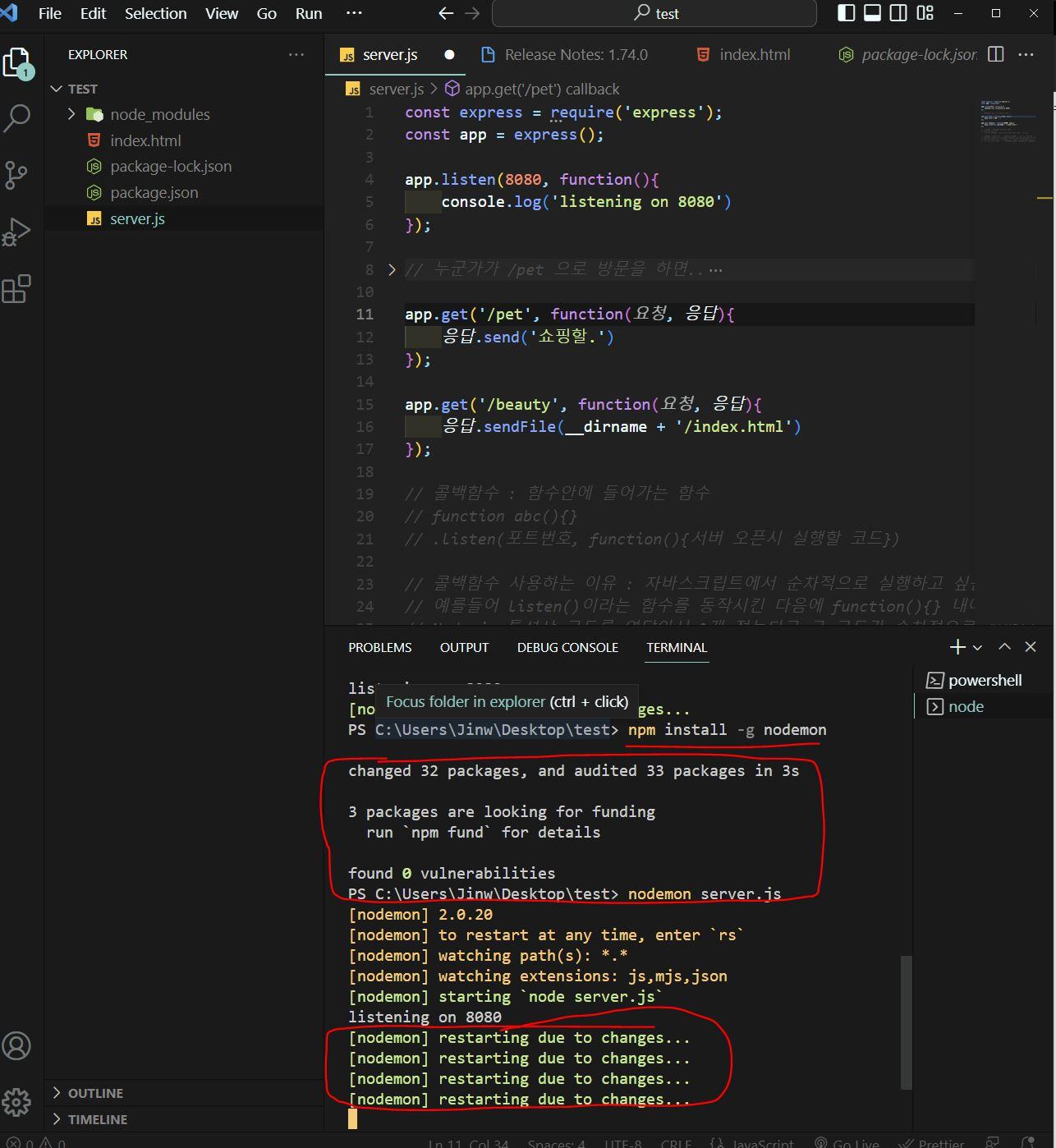This screenshot has height=1148, width=1056.
Task: Click the test command center search box
Action: [x=654, y=13]
